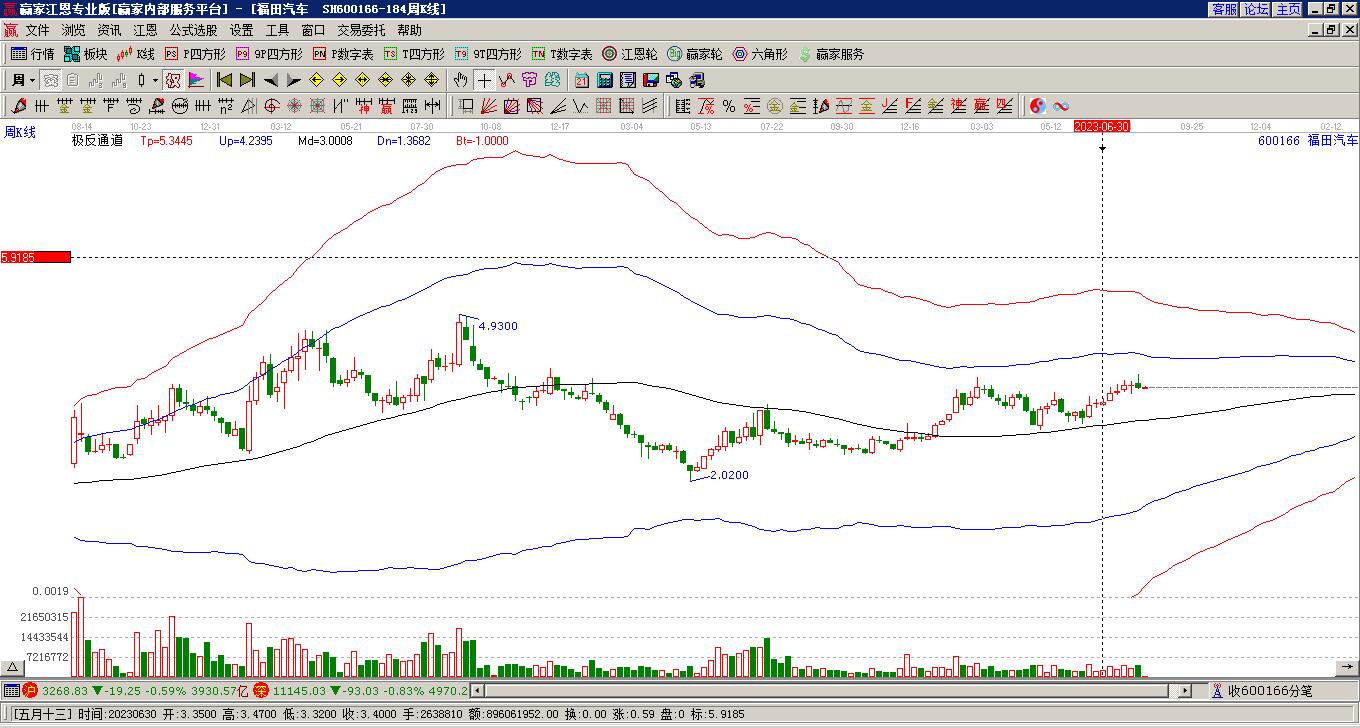Open the 公式选股 menu
This screenshot has height=728, width=1360.
pyautogui.click(x=193, y=30)
